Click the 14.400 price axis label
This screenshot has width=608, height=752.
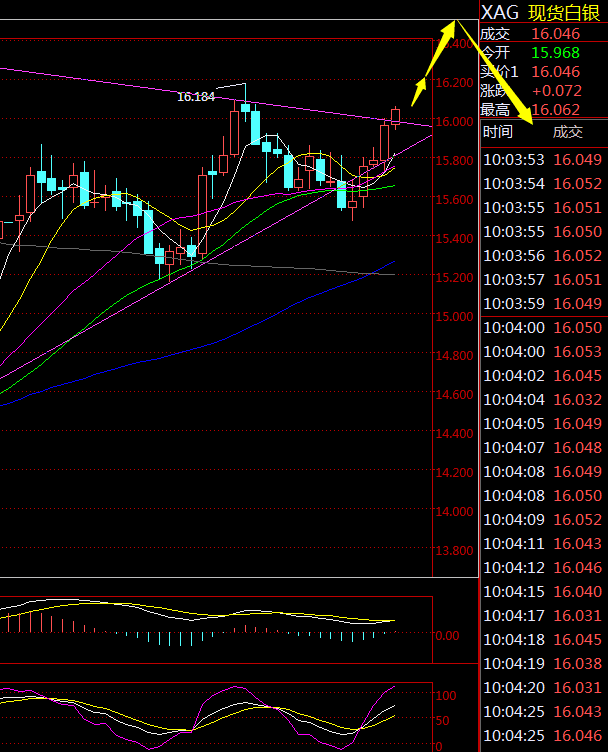pos(454,434)
